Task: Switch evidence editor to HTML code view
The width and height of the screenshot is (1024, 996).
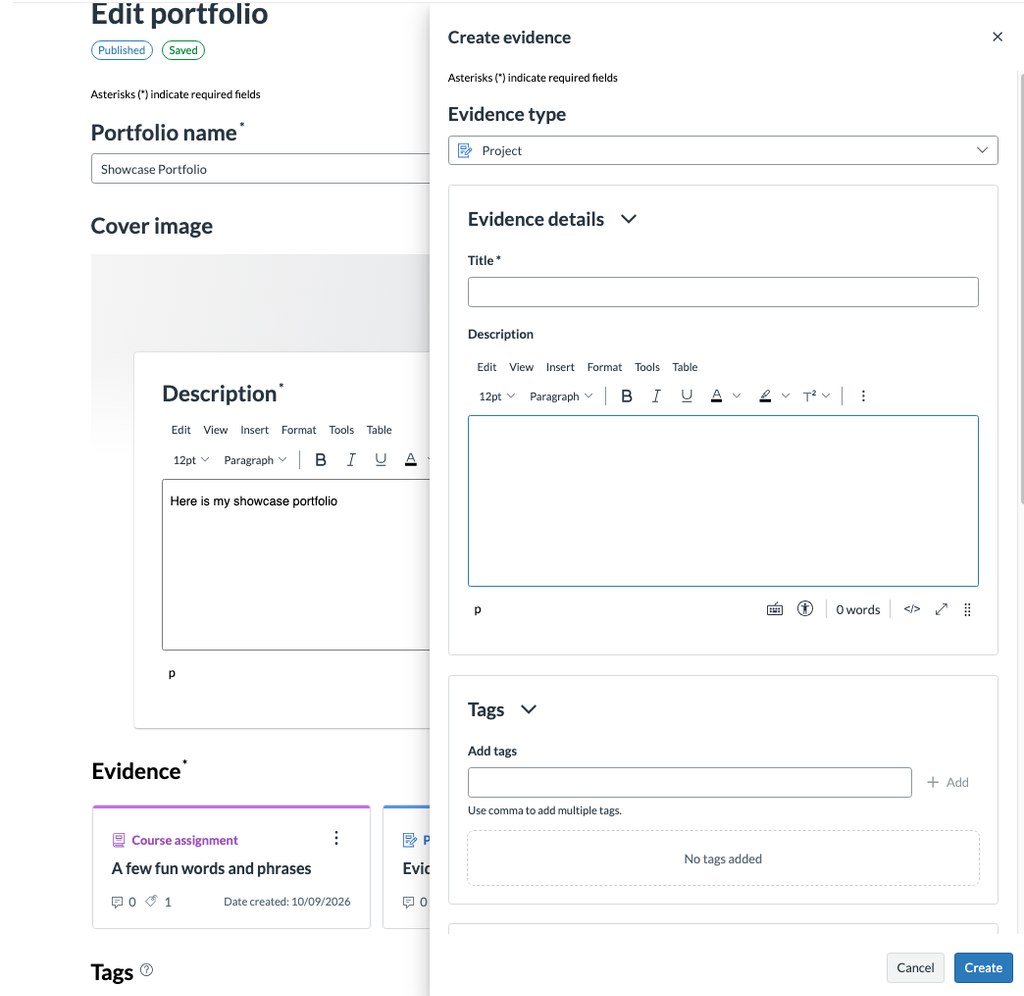Action: (912, 609)
